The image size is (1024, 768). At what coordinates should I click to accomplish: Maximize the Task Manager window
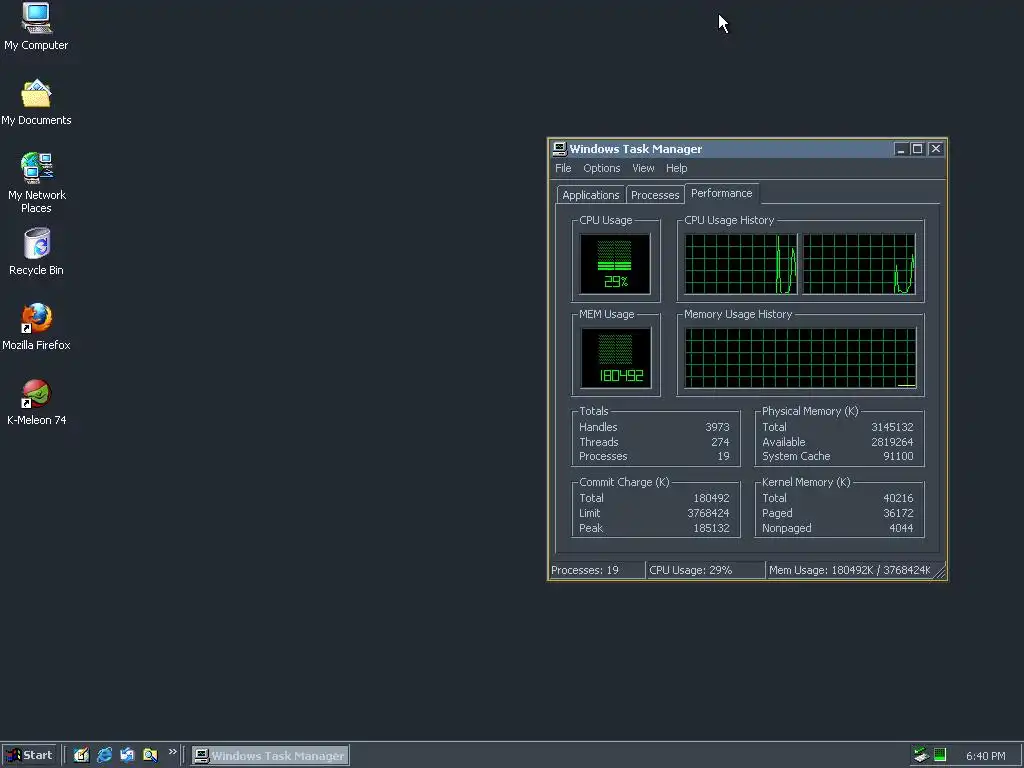click(917, 149)
